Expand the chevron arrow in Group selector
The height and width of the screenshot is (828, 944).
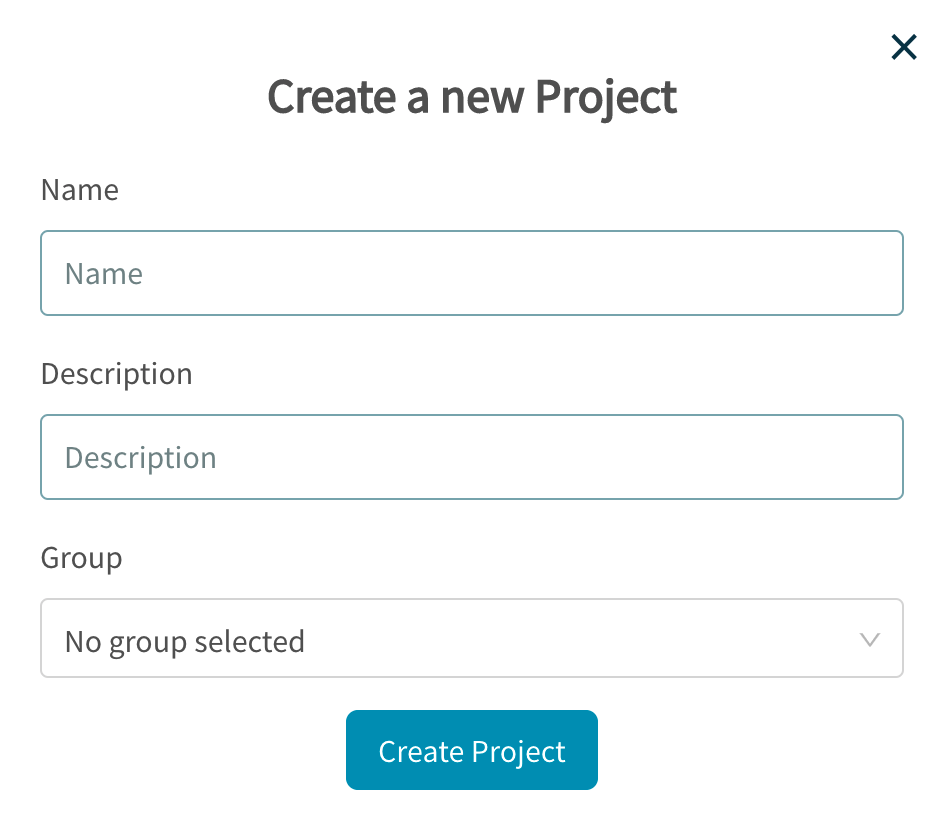[869, 640]
